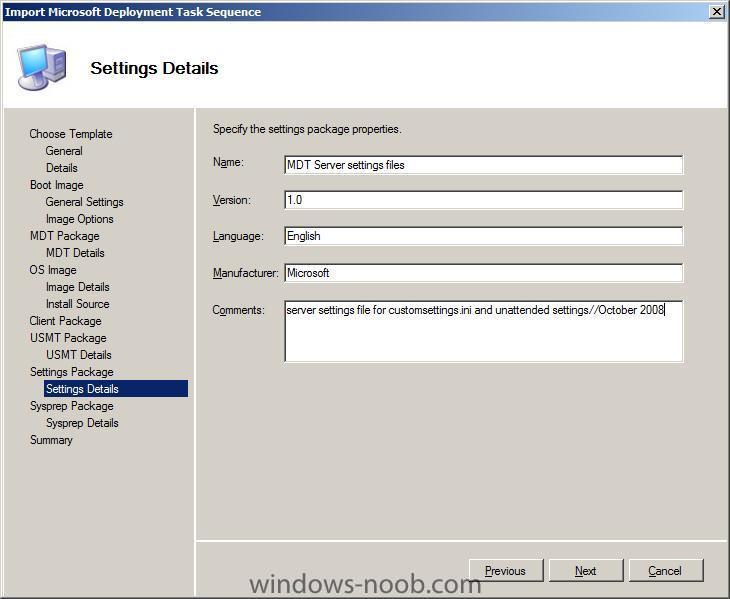Click the Manufacturer input field

tap(483, 273)
